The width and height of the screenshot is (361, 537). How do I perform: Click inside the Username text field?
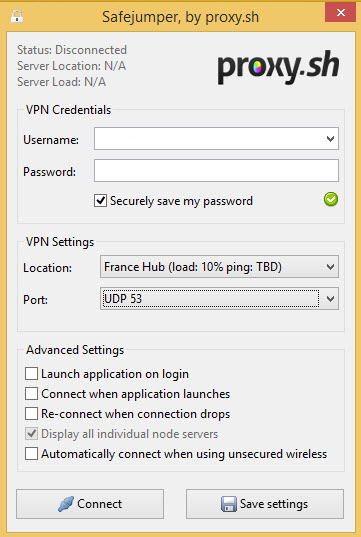(208, 139)
